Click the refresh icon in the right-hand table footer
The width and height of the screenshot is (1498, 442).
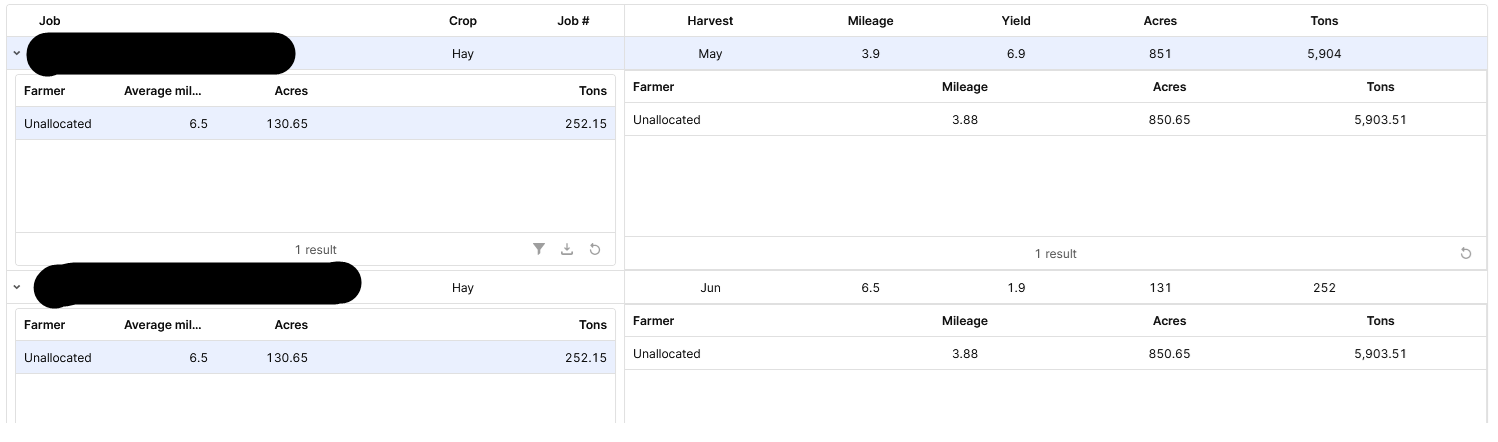[x=1466, y=253]
